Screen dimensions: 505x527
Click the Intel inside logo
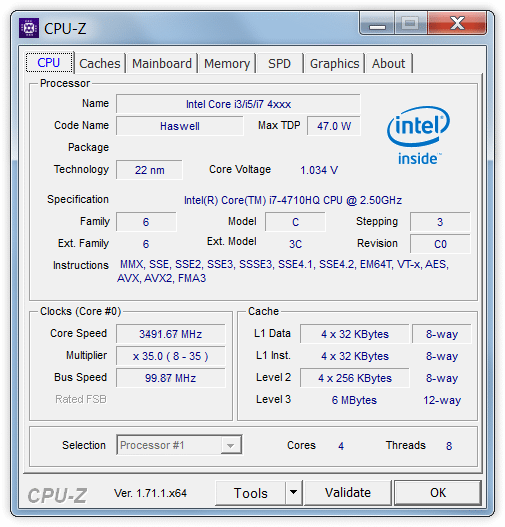tap(418, 136)
